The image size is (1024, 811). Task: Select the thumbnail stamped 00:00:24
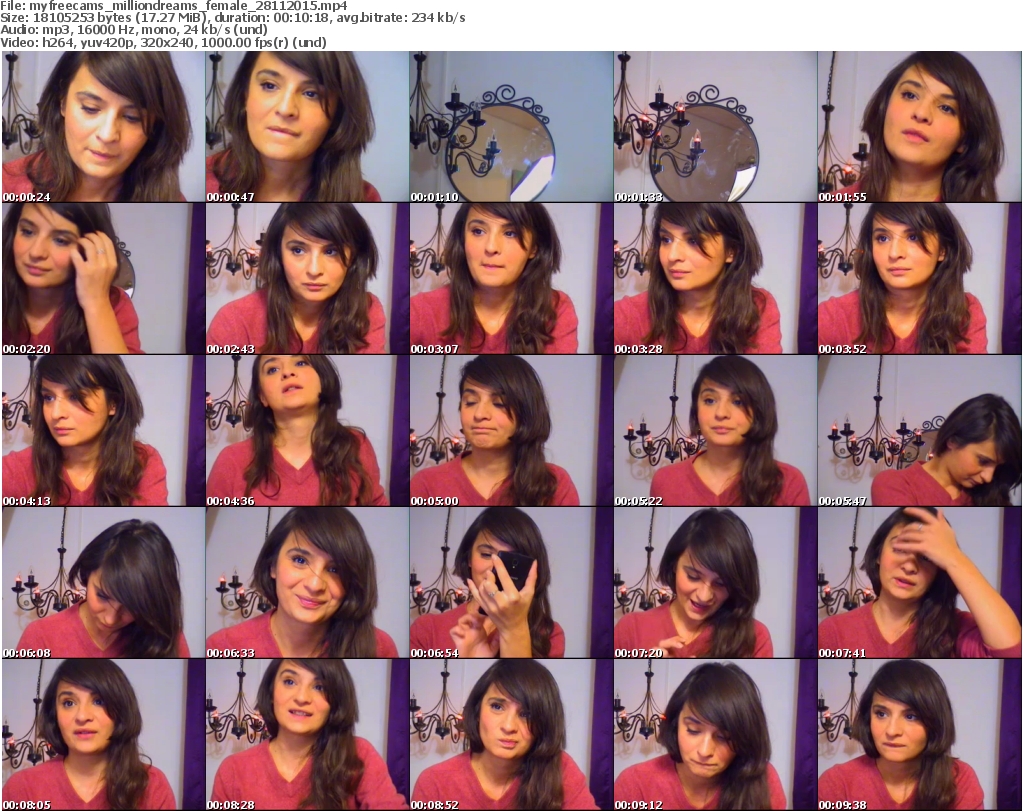click(103, 127)
